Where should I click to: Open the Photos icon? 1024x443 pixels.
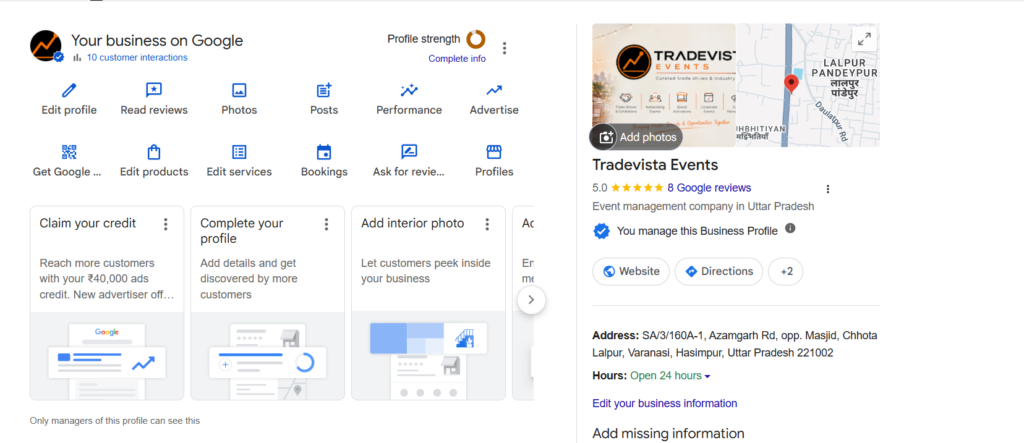239,90
